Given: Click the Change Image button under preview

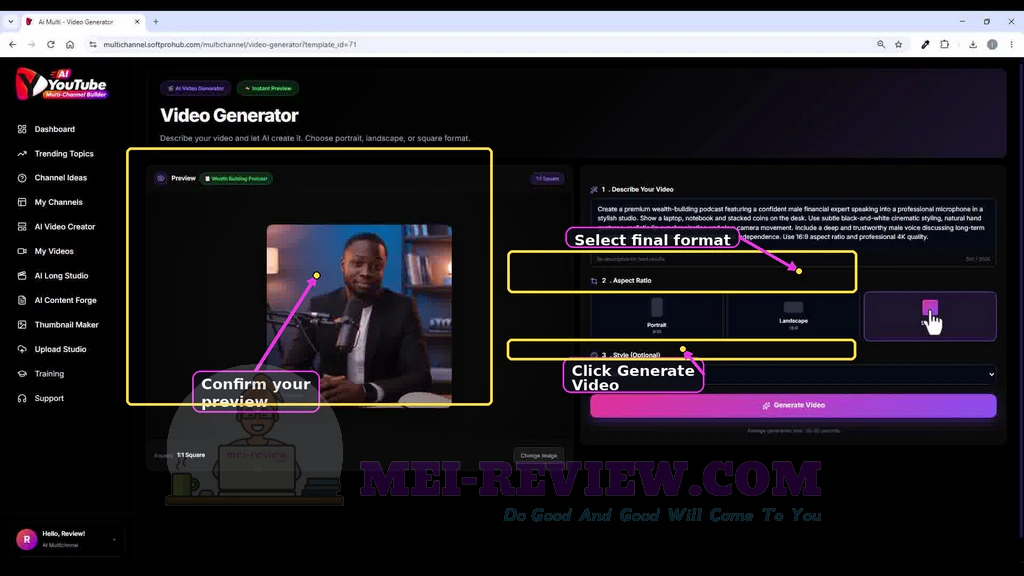Looking at the screenshot, I should [538, 455].
